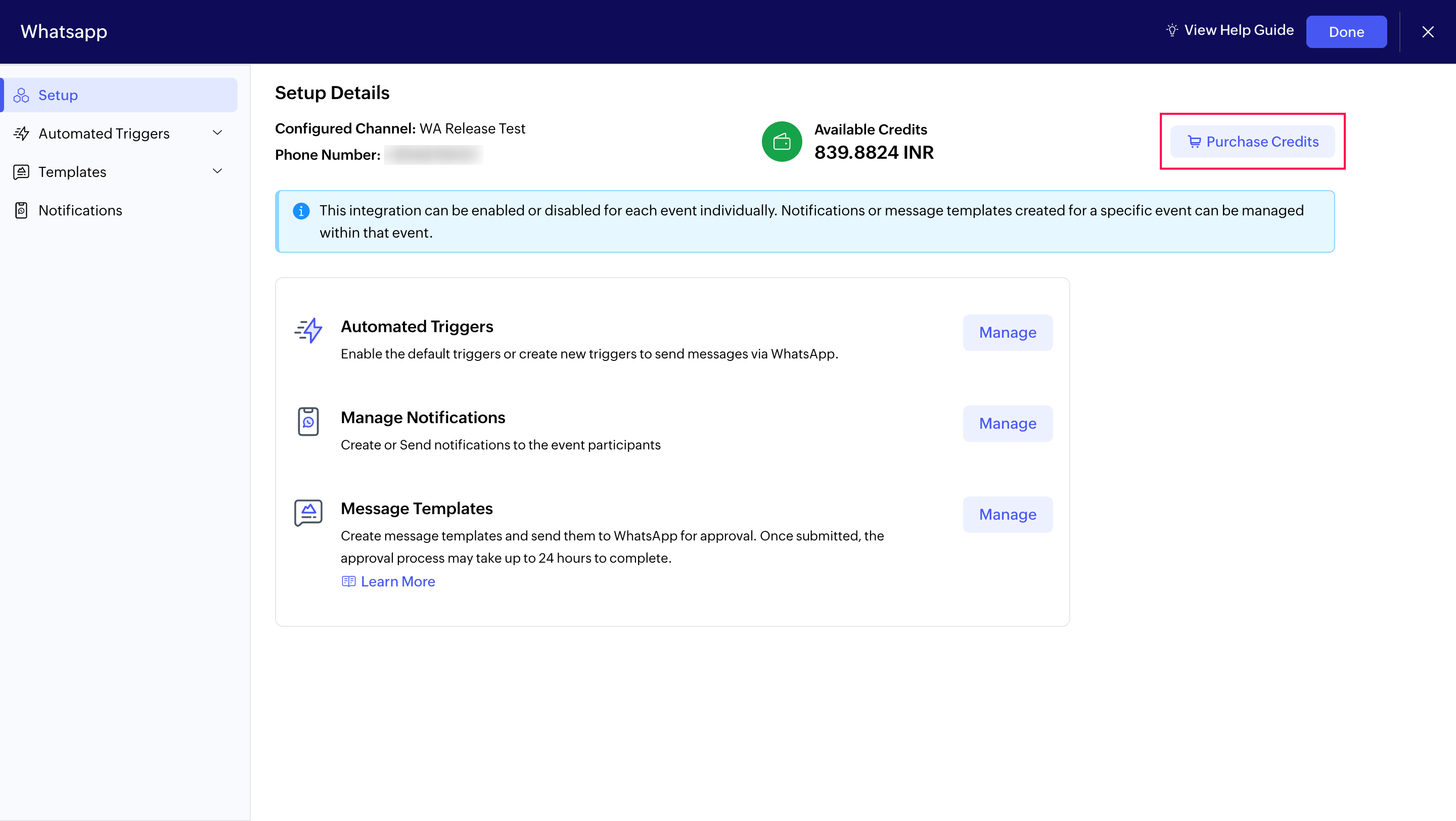Viewport: 1456px width, 821px height.
Task: Click the Message Templates card icon
Action: pos(308,513)
